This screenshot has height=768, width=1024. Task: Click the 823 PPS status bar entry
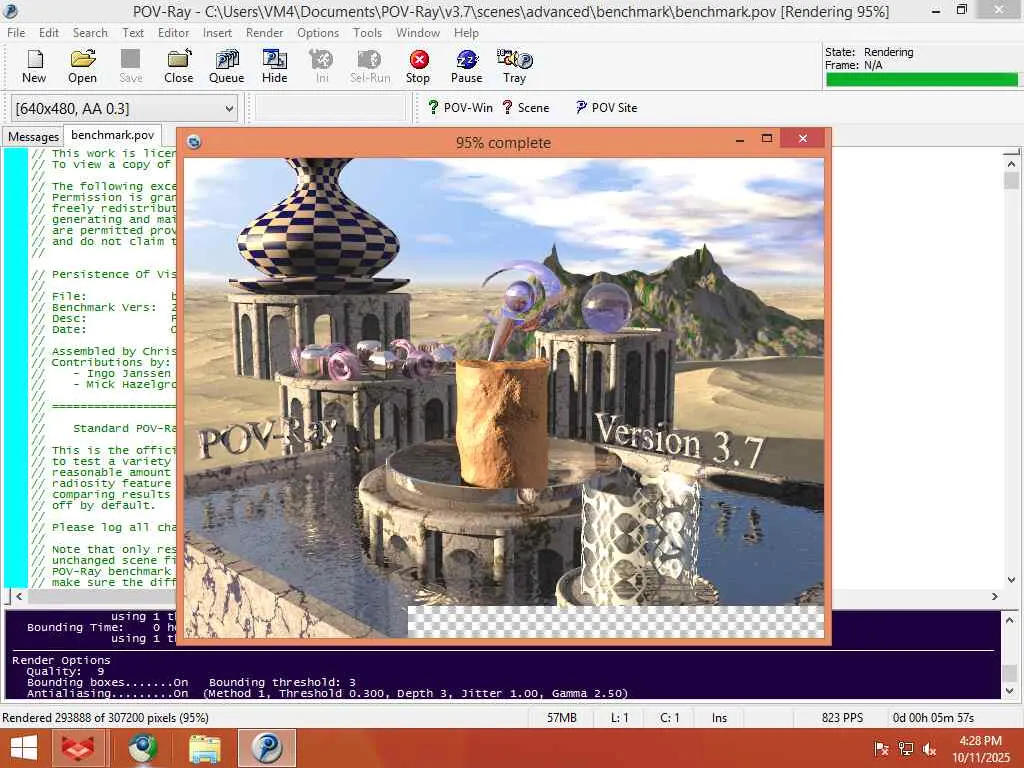point(842,718)
